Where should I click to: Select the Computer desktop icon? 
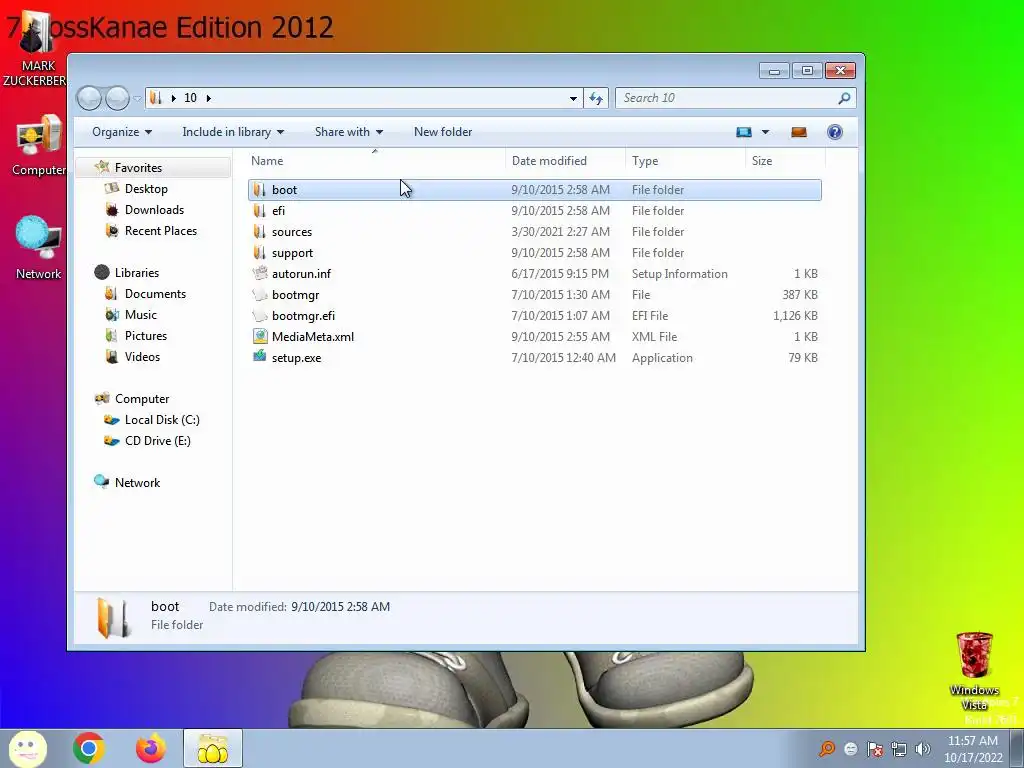coord(39,146)
